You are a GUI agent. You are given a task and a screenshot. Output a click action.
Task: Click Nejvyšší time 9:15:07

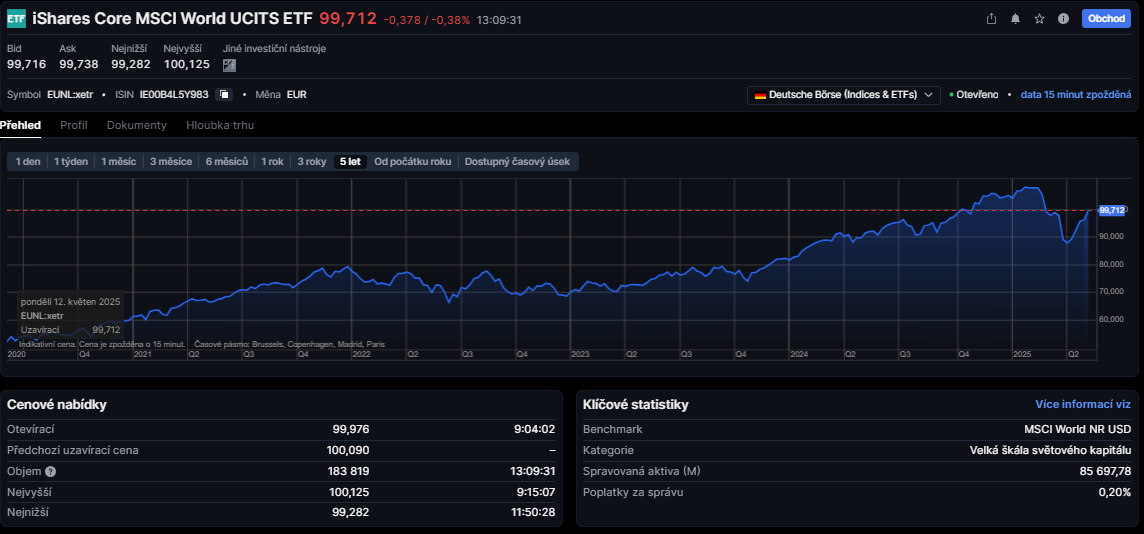coord(536,492)
